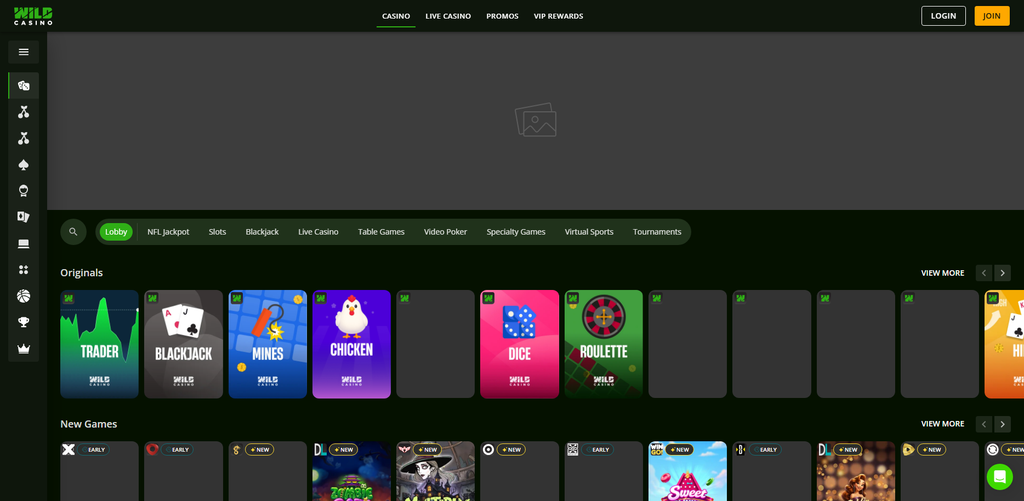1024x501 pixels.
Task: Open the Roulette game card
Action: pos(603,344)
